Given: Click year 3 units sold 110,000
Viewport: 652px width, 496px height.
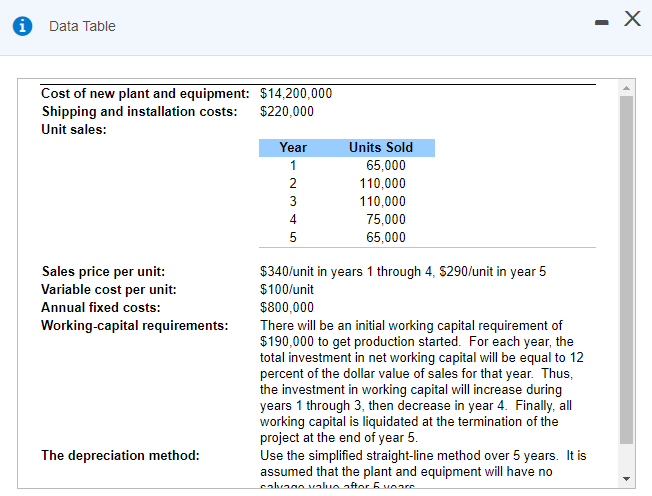Looking at the screenshot, I should 382,201.
